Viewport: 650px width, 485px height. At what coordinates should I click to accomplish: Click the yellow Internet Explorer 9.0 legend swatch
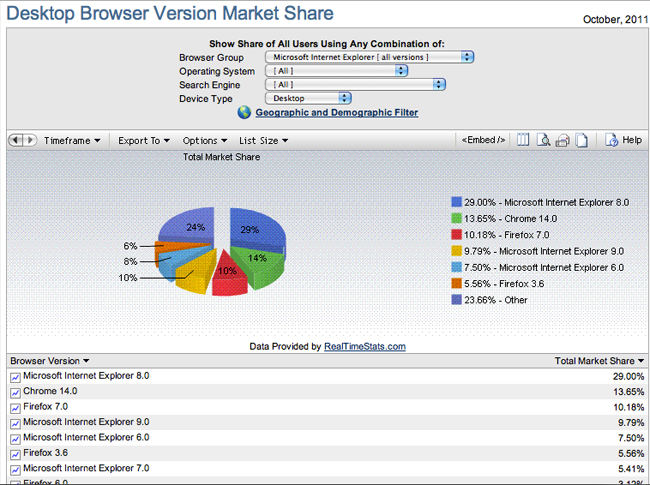456,251
